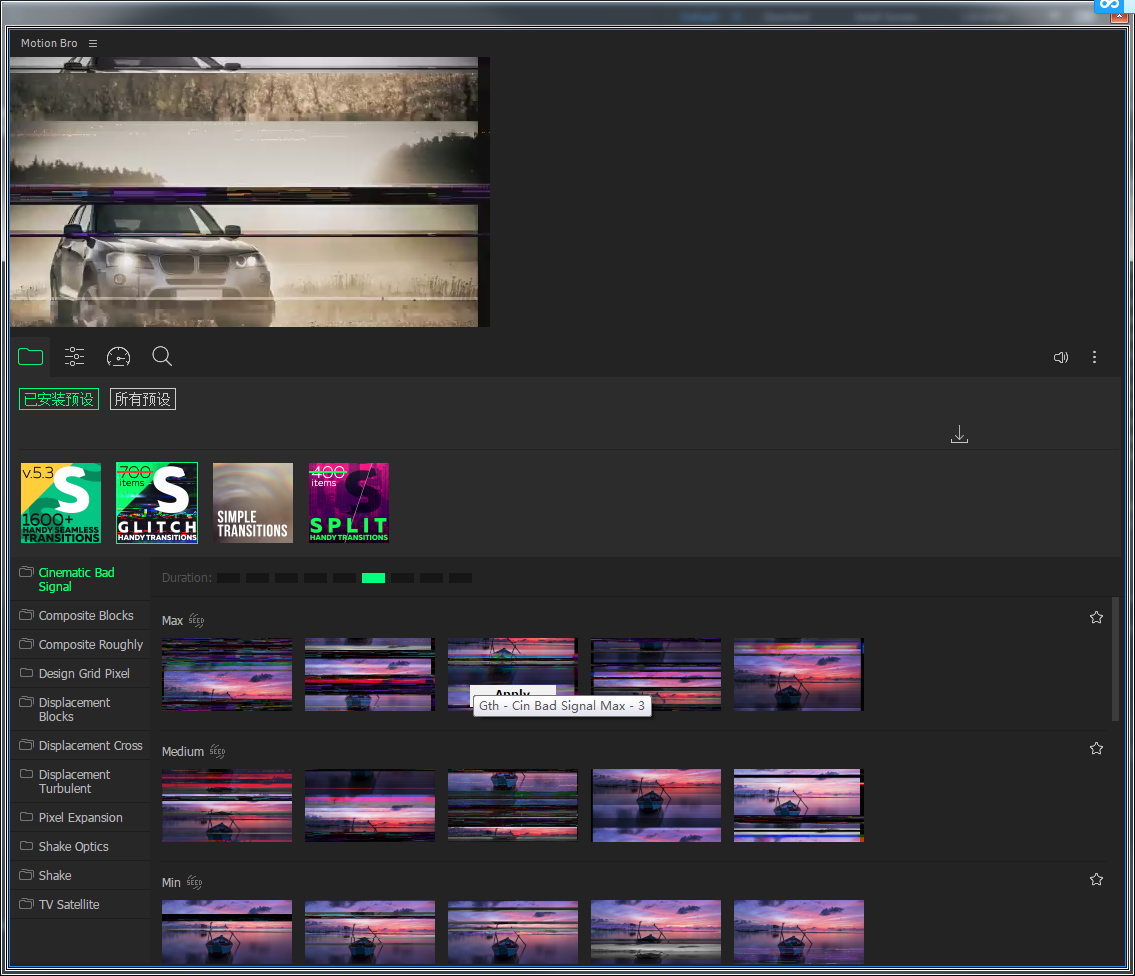Open the Design Grid Pixel category
Viewport: 1135px width, 976px height.
tap(81, 673)
